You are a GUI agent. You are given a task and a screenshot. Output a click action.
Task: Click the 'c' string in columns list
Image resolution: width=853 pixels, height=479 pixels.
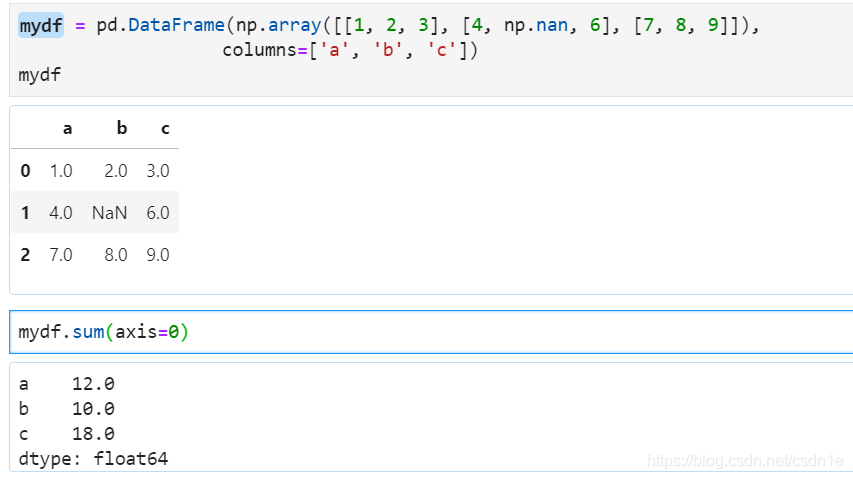tap(441, 50)
